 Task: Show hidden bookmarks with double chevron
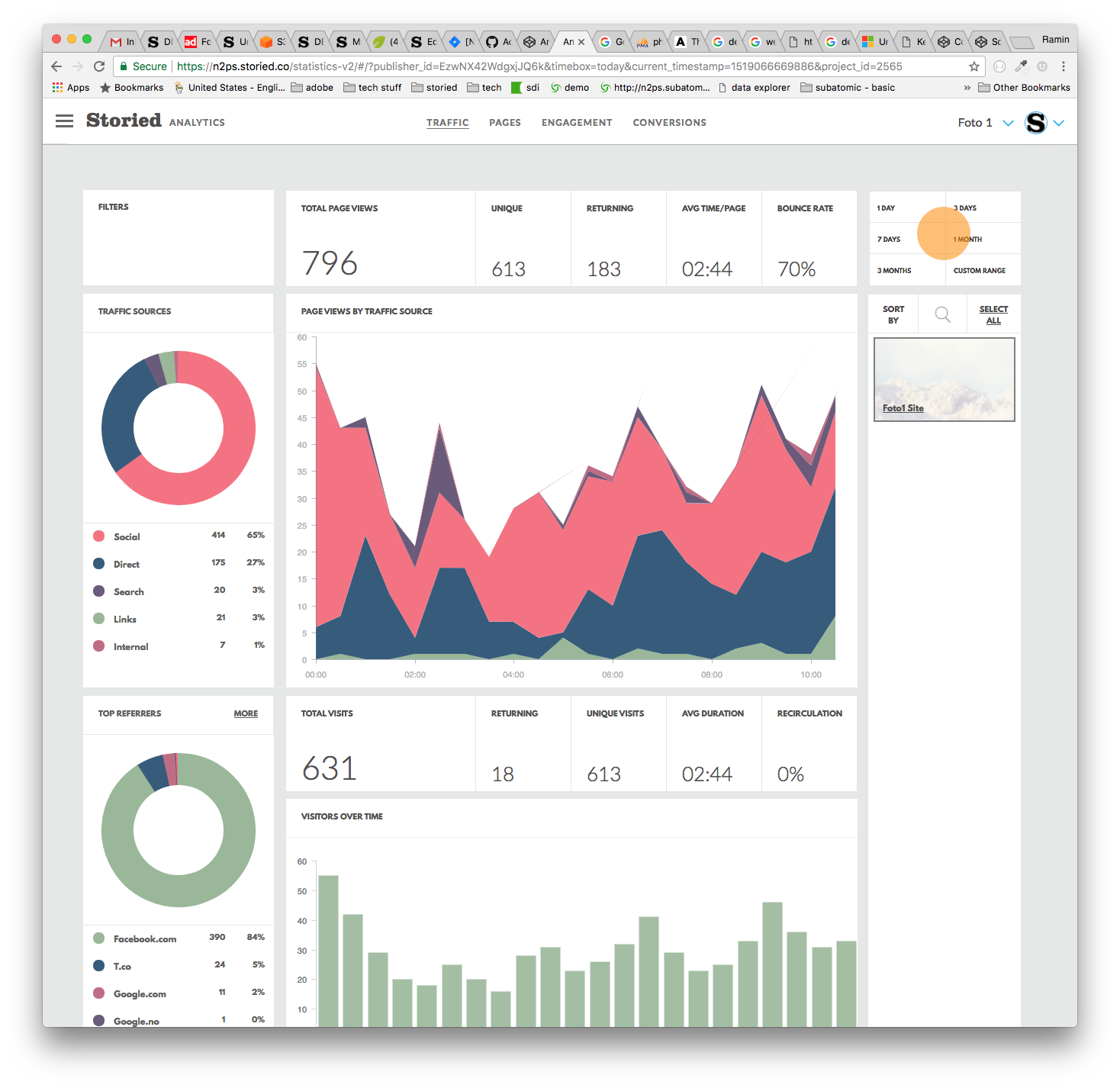tap(967, 88)
